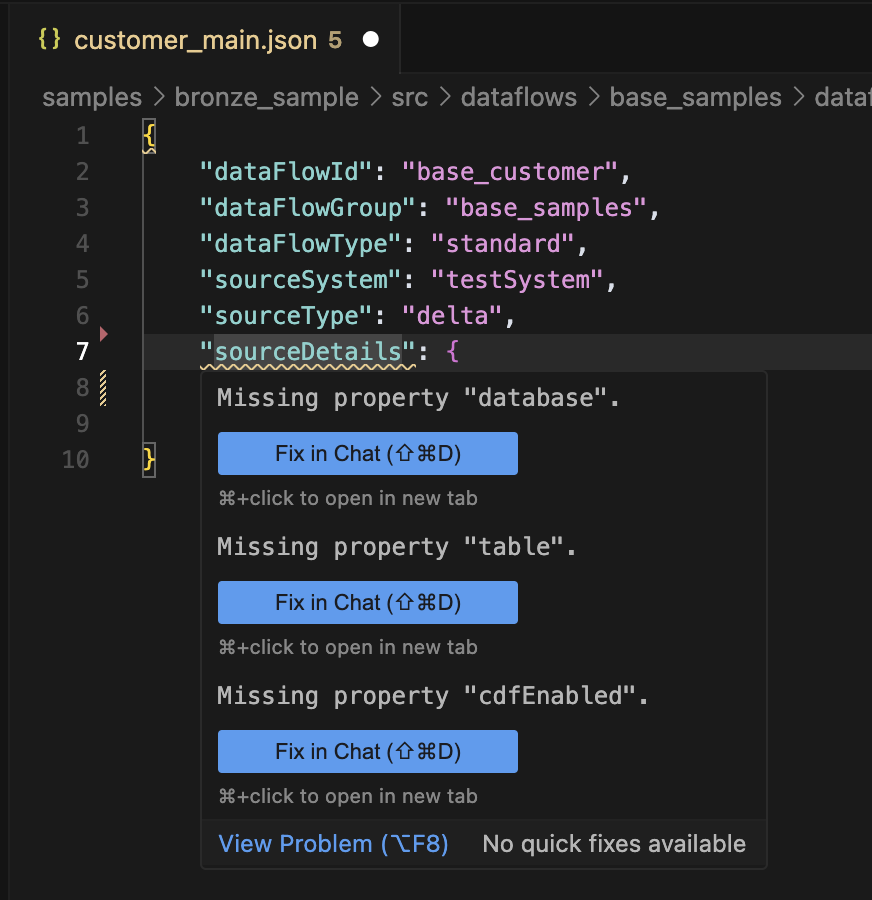Click the 'No quick fixes available' text
872x900 pixels.
pyautogui.click(x=614, y=843)
